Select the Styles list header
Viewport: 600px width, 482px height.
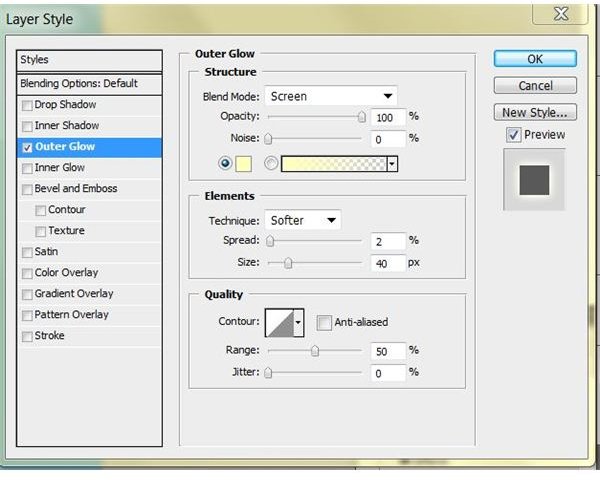tap(89, 60)
